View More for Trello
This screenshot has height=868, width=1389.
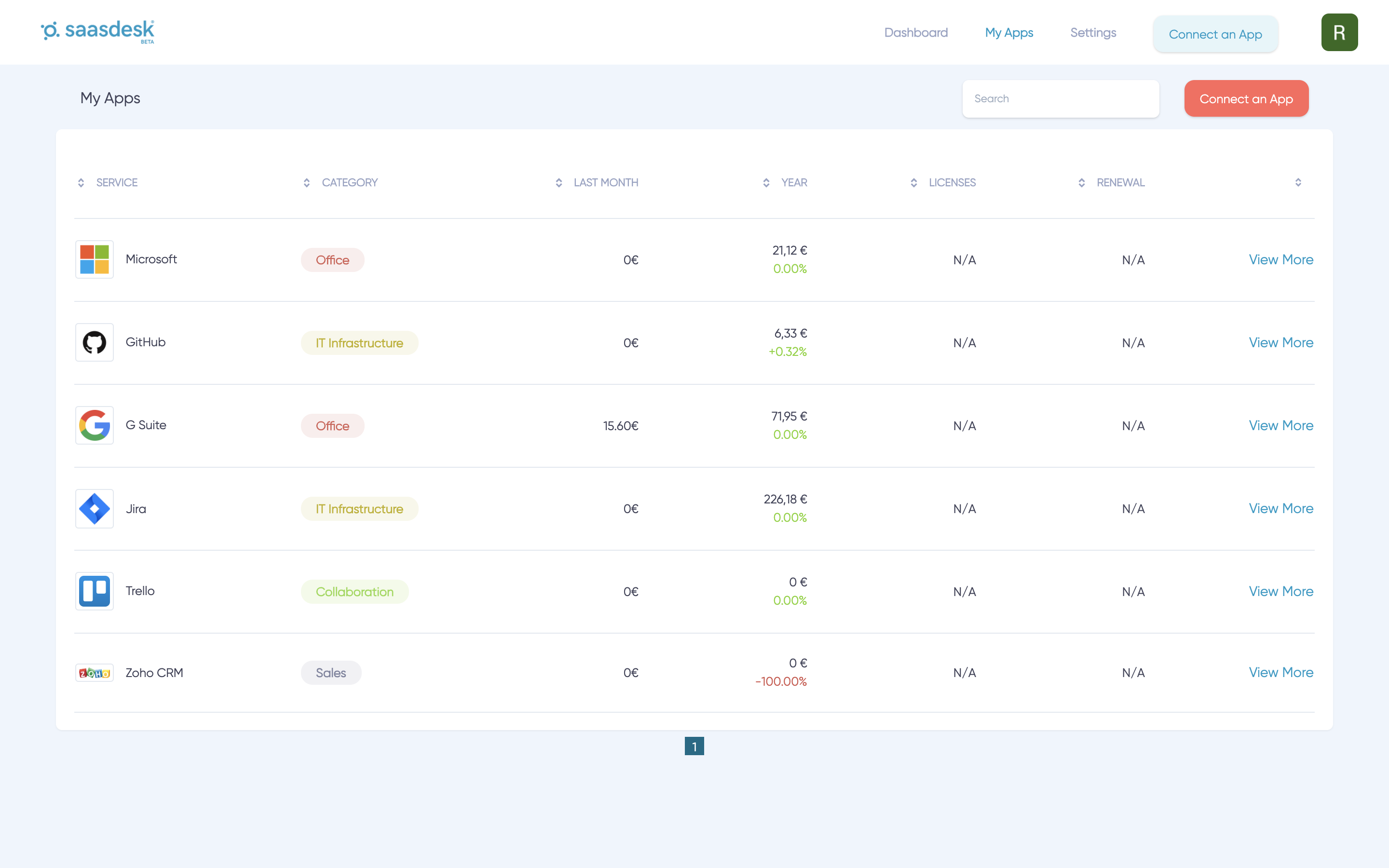pyautogui.click(x=1280, y=591)
